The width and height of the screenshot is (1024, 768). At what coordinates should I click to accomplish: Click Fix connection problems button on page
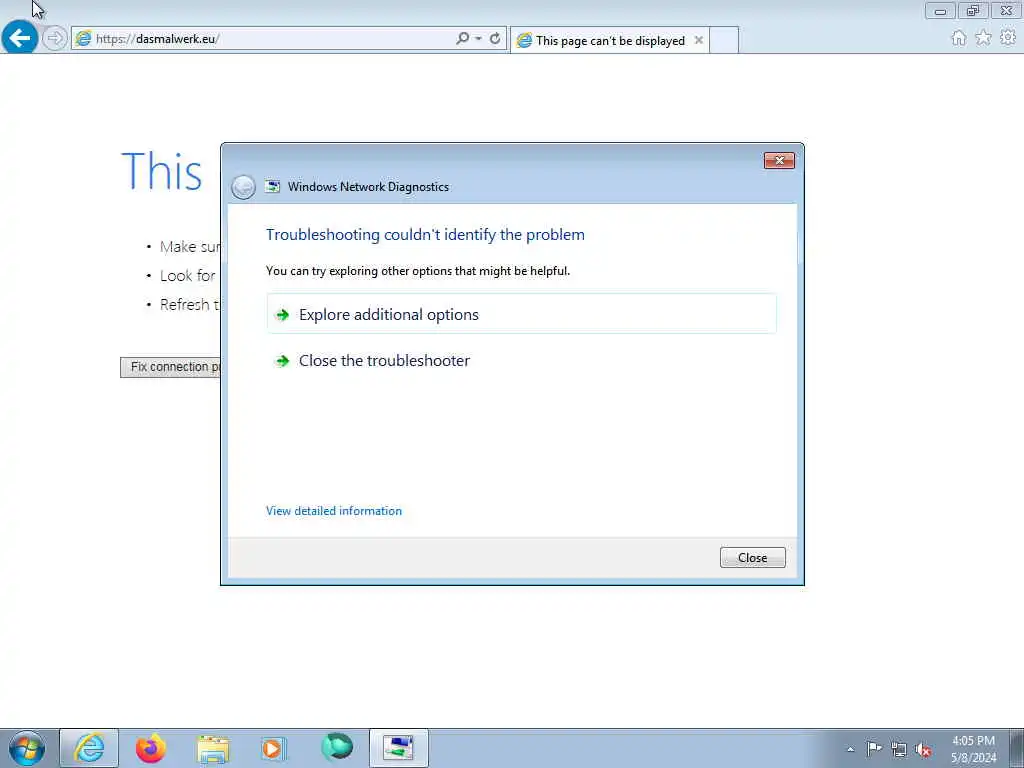click(x=172, y=367)
